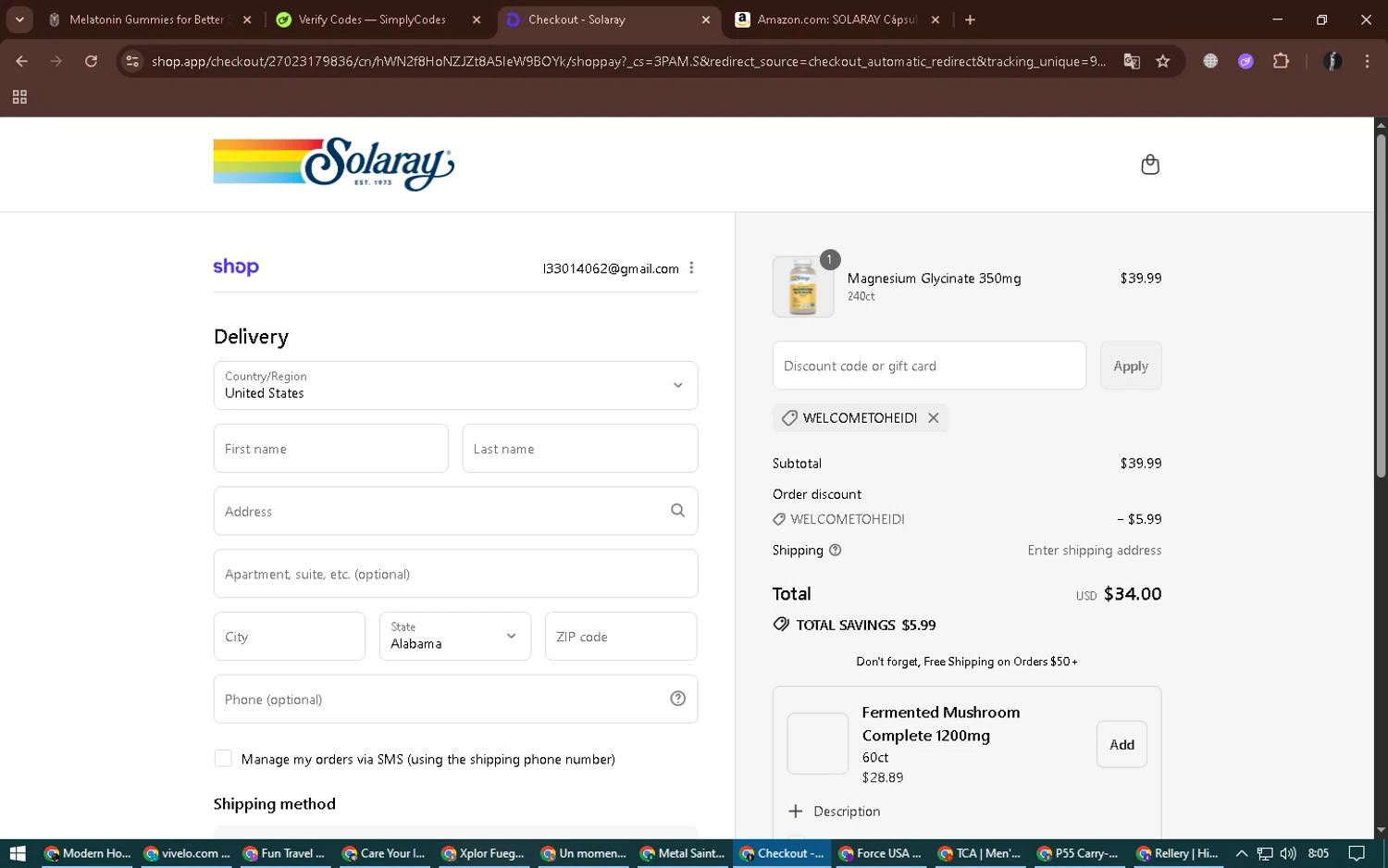Click the First name field
1388x868 pixels.
pos(331,448)
